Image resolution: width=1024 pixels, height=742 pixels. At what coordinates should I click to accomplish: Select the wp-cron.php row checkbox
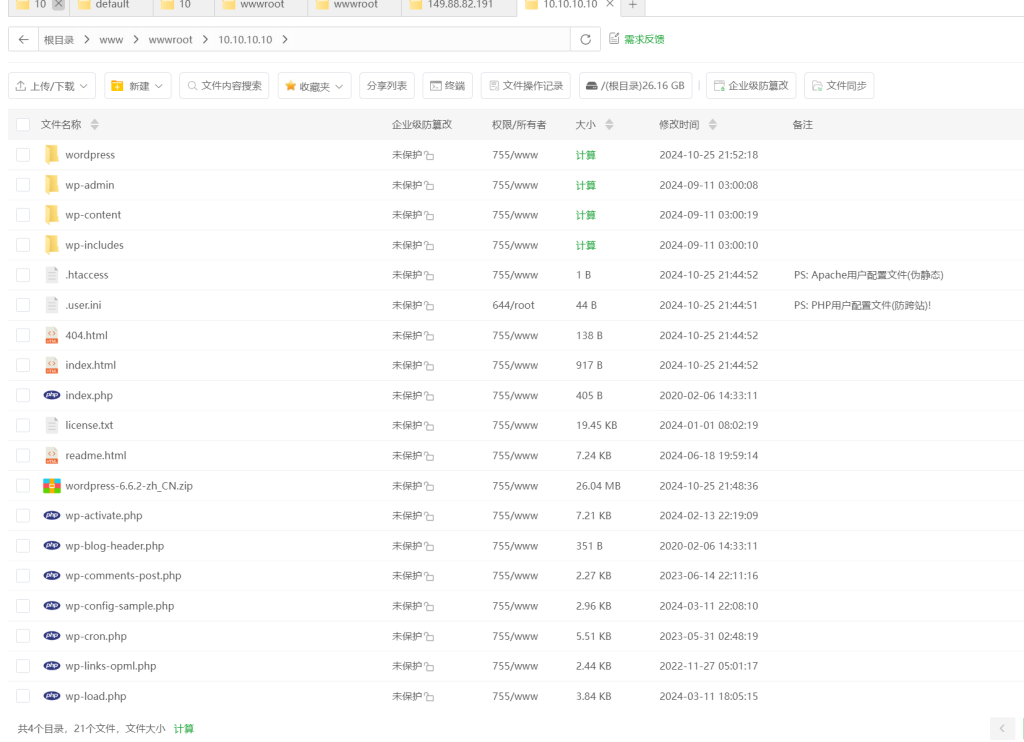click(x=23, y=636)
